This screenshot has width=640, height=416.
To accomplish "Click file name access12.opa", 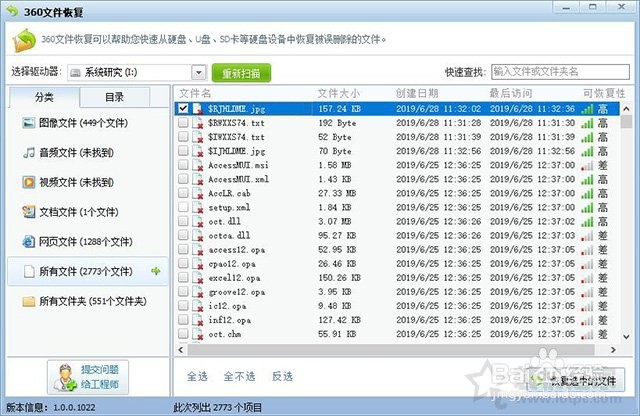I will point(237,250).
